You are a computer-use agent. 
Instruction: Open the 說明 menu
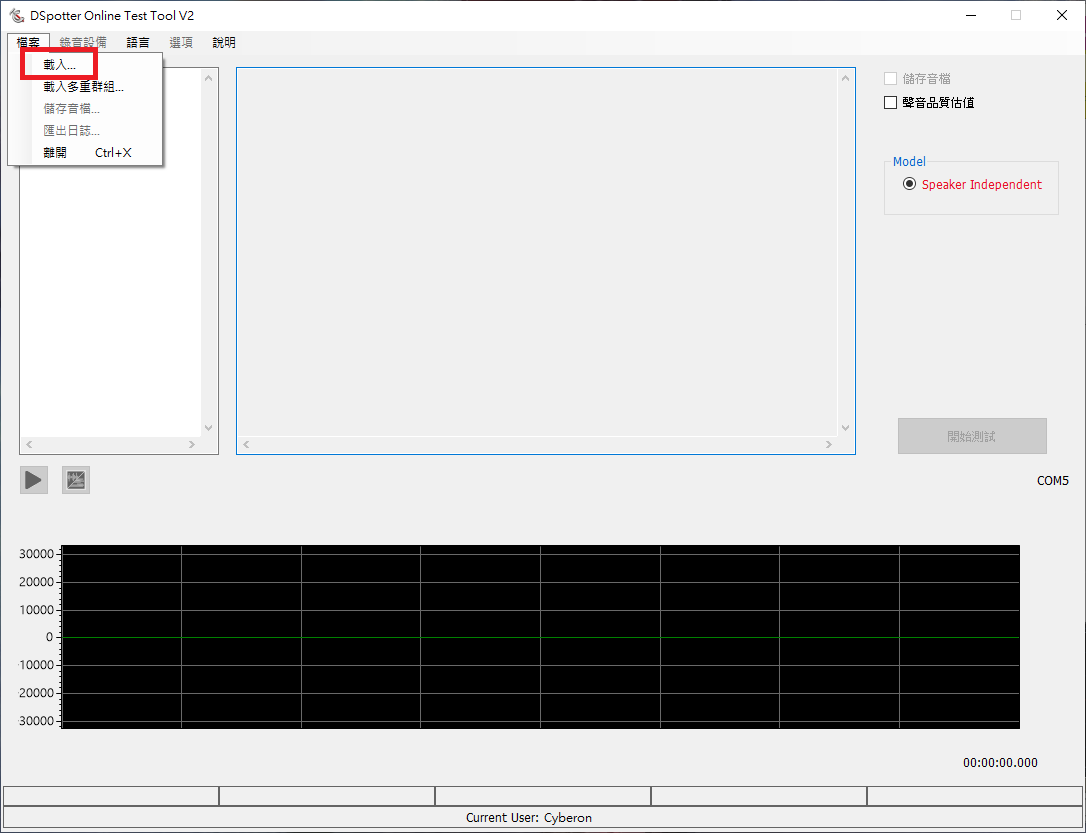(x=223, y=42)
